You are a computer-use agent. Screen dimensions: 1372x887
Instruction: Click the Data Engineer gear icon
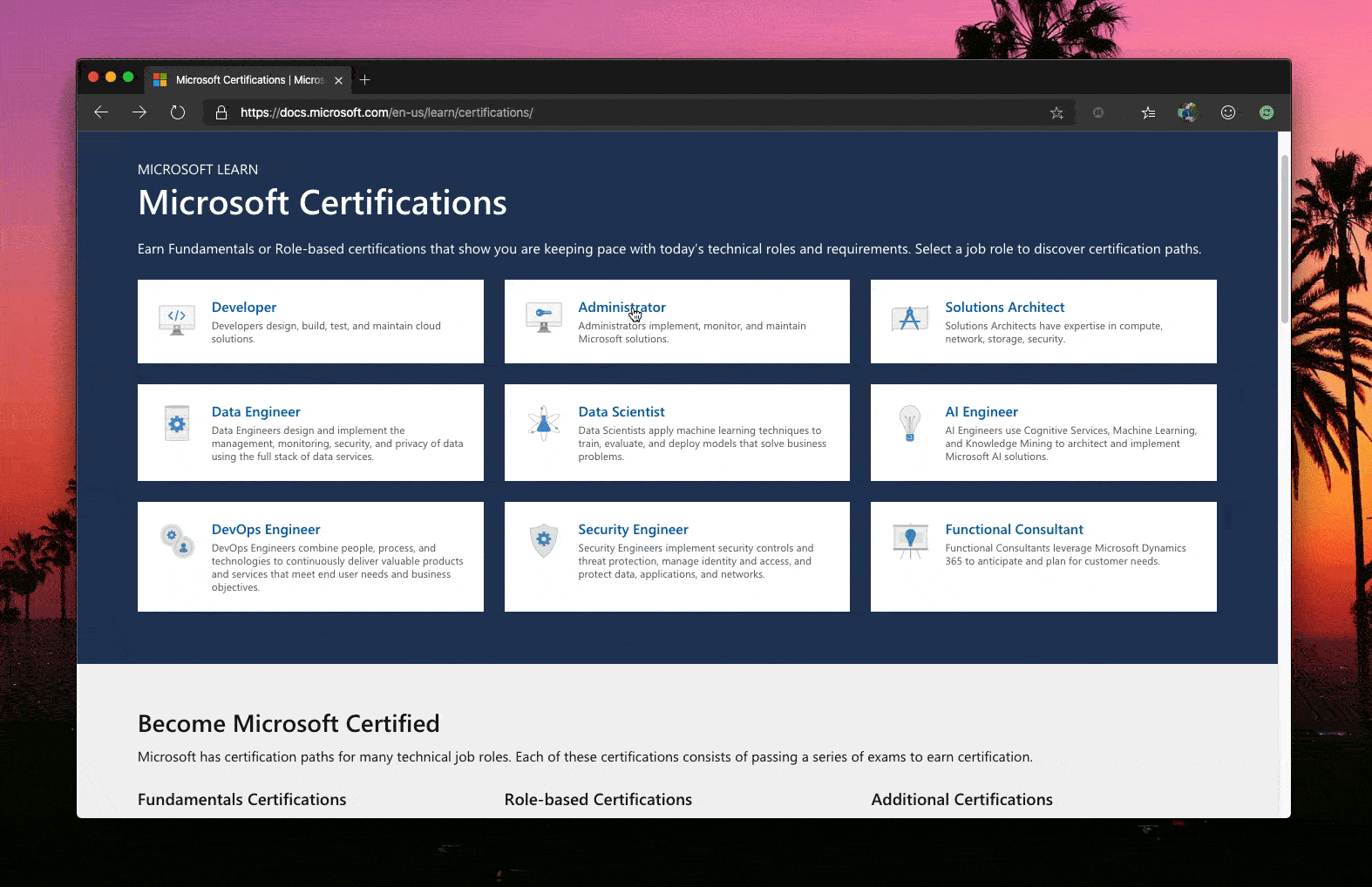pos(177,424)
